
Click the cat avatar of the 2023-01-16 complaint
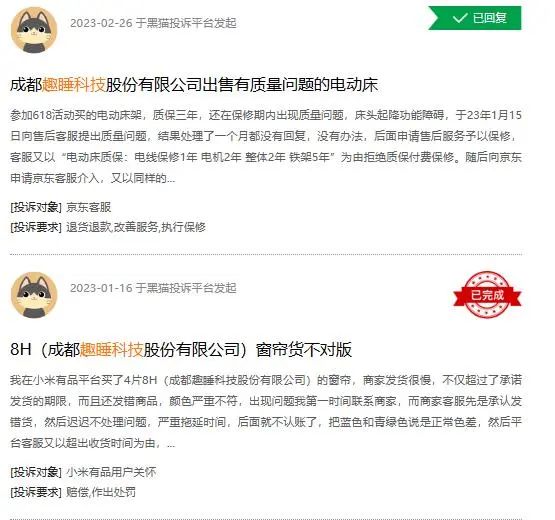(x=34, y=295)
